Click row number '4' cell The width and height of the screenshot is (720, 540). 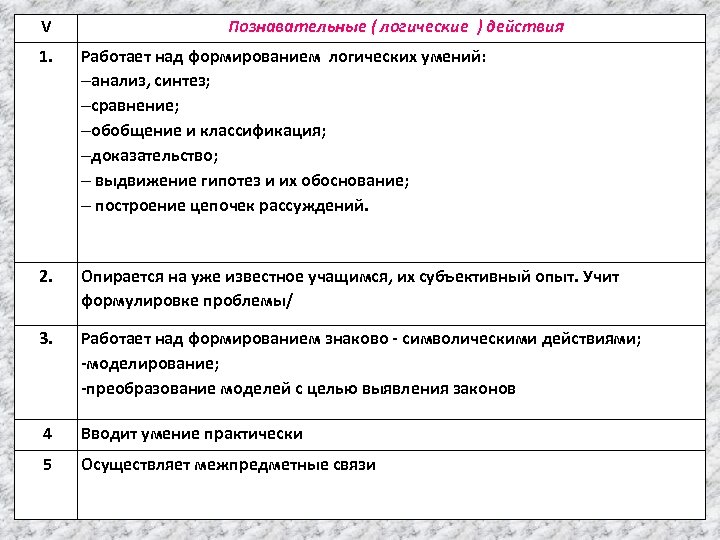point(46,434)
